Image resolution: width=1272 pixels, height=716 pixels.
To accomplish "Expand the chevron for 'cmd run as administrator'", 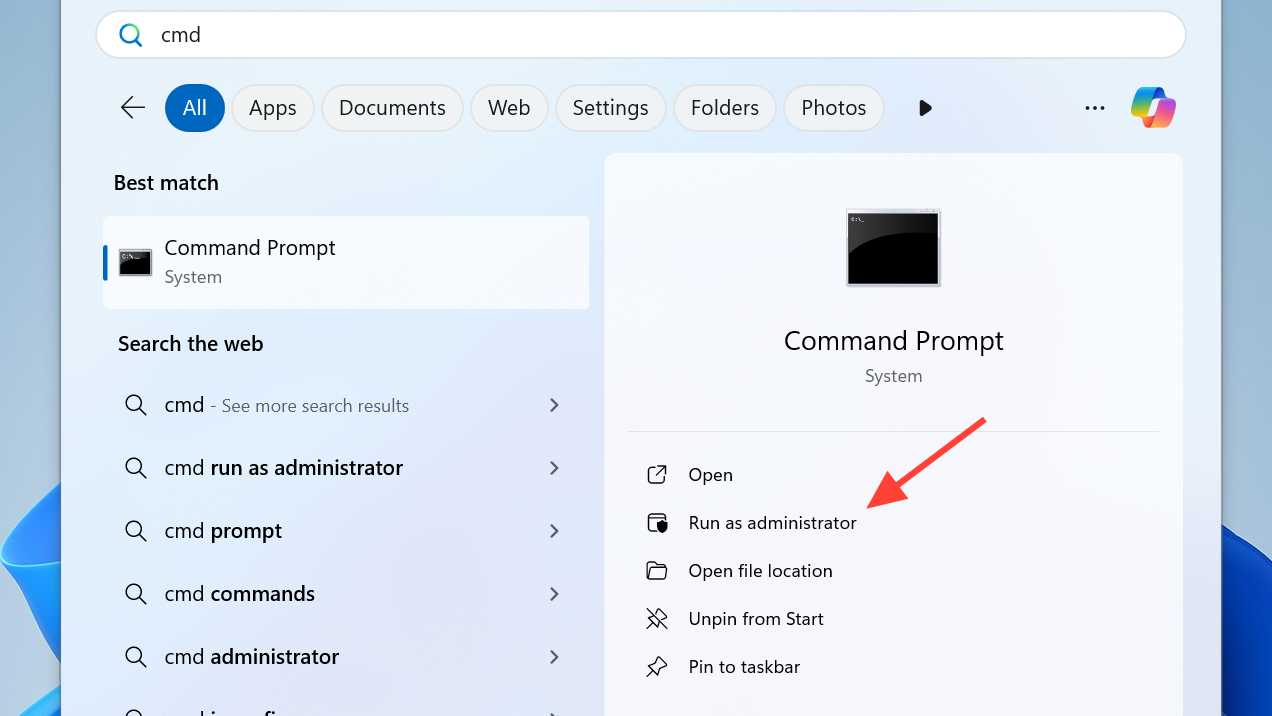I will [x=554, y=468].
